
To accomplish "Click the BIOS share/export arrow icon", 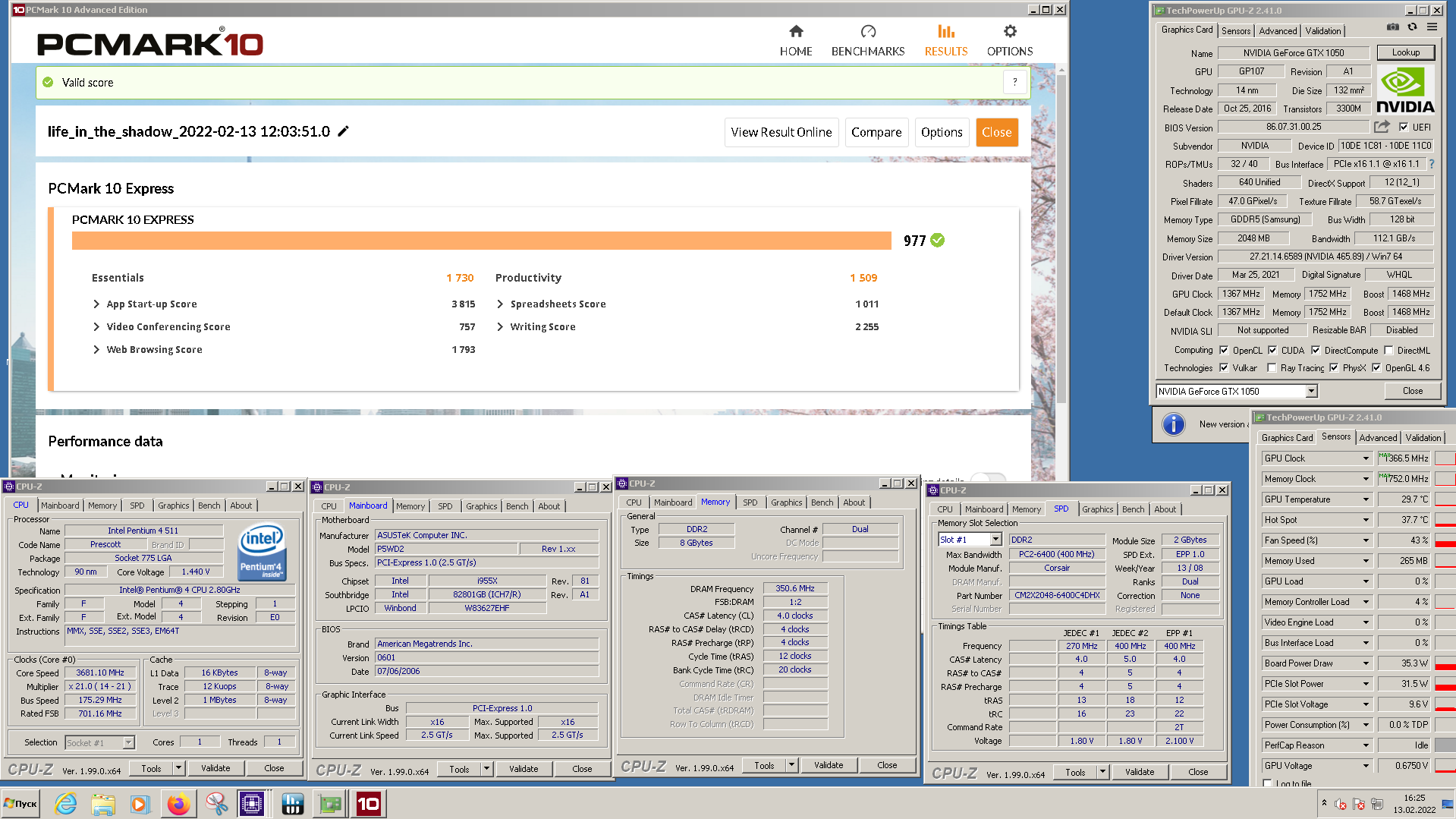I will pos(1382,127).
